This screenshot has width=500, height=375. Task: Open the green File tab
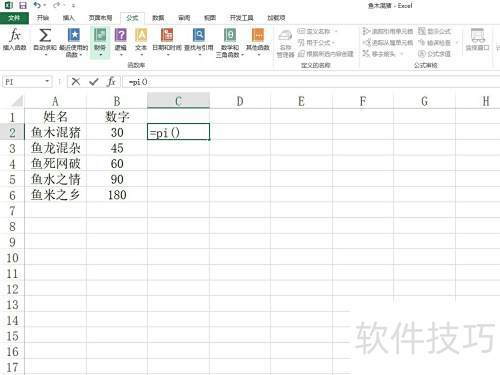click(14, 18)
